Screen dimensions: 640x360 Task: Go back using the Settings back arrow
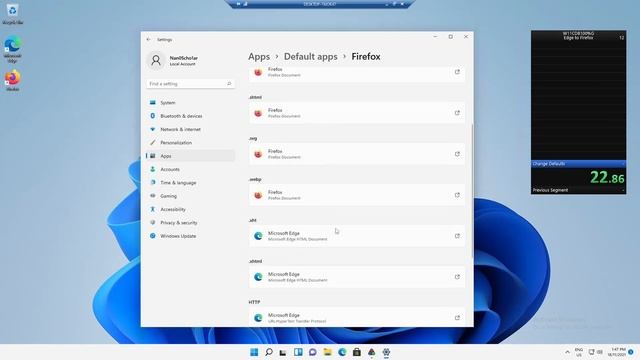(149, 40)
